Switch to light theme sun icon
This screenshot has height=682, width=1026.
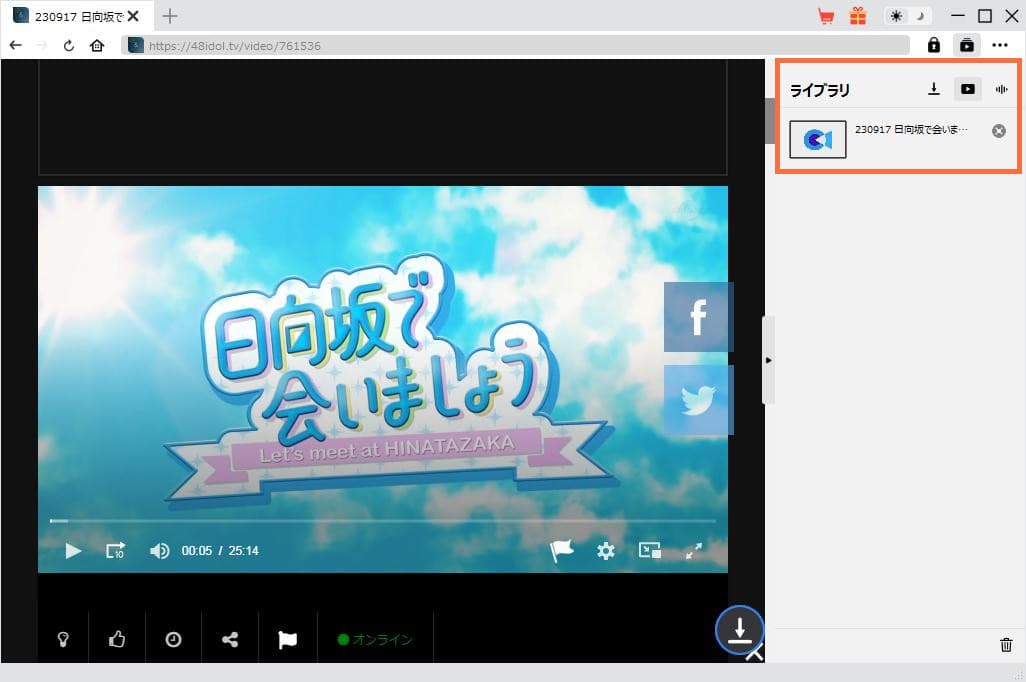pos(896,16)
